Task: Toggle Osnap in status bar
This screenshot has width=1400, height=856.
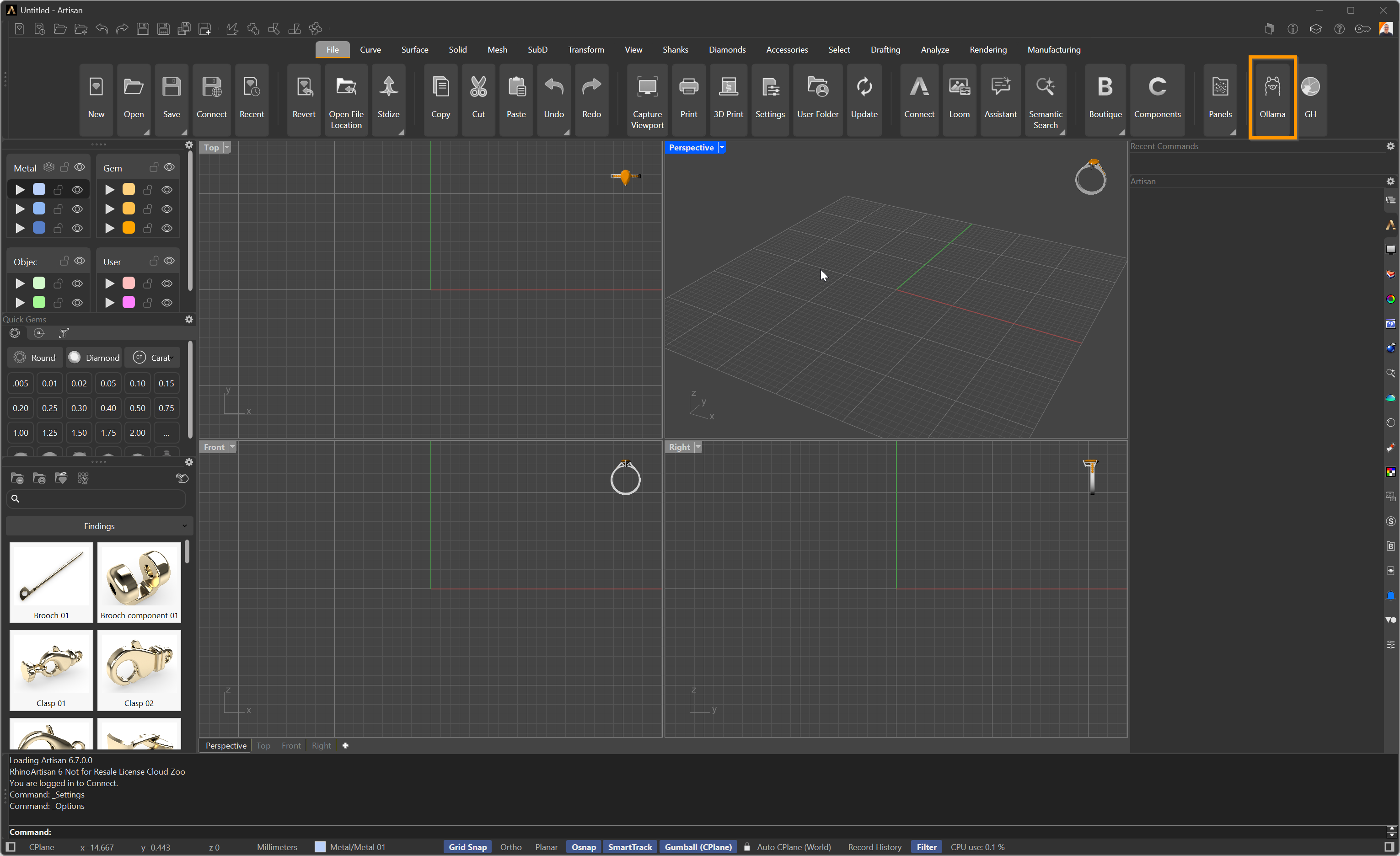Action: click(584, 847)
